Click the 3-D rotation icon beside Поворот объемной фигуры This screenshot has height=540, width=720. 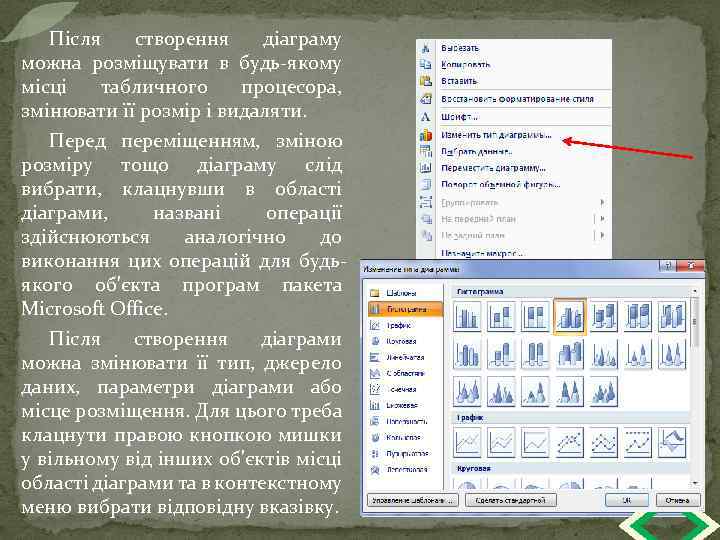(x=426, y=185)
